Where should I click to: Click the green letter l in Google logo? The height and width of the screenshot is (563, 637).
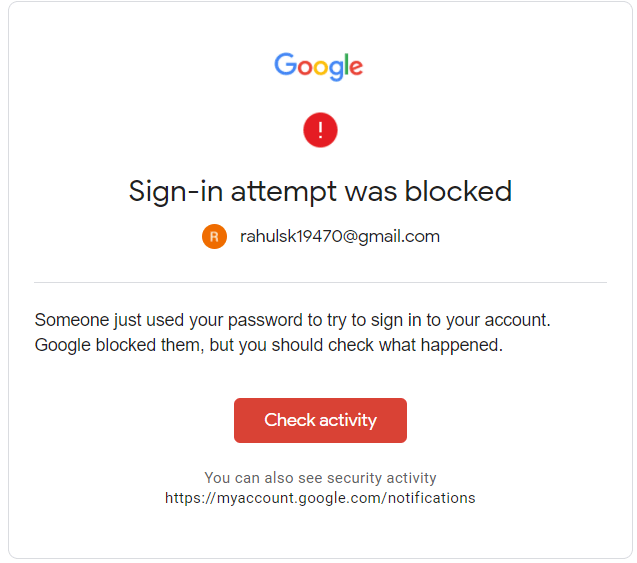tap(345, 65)
